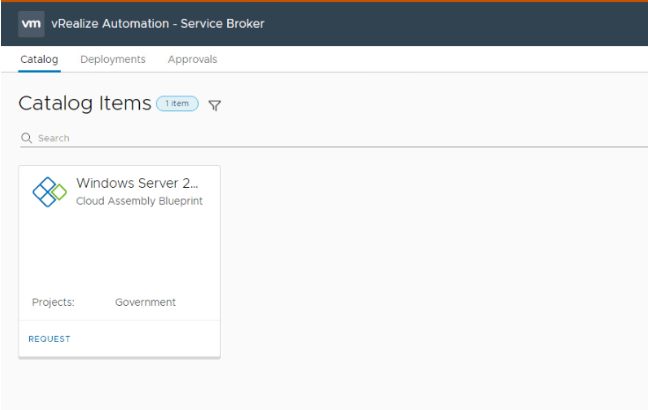The width and height of the screenshot is (648, 410).
Task: Click the 'Windows Server 2...' card title
Action: (x=137, y=183)
